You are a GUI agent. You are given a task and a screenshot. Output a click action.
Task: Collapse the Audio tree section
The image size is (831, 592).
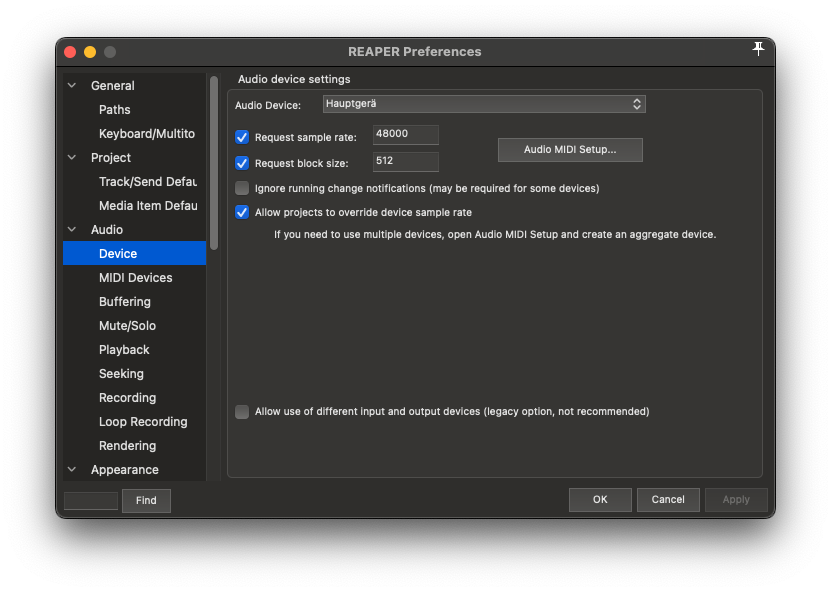tap(72, 229)
